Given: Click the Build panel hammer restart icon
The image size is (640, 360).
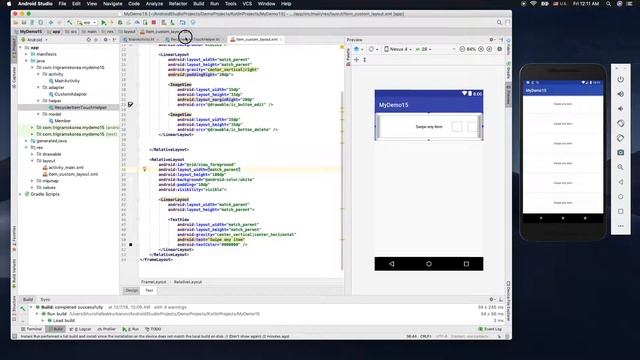Looking at the screenshot, I should [x=22, y=309].
